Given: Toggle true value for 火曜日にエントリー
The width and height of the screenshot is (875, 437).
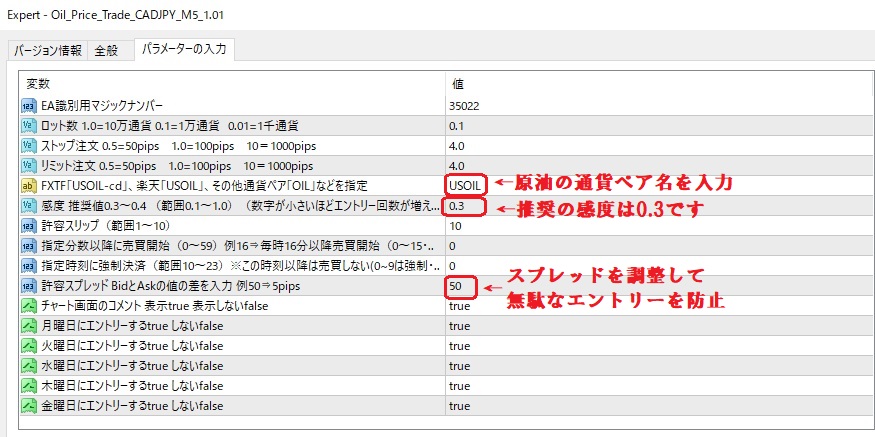Looking at the screenshot, I should tap(459, 346).
